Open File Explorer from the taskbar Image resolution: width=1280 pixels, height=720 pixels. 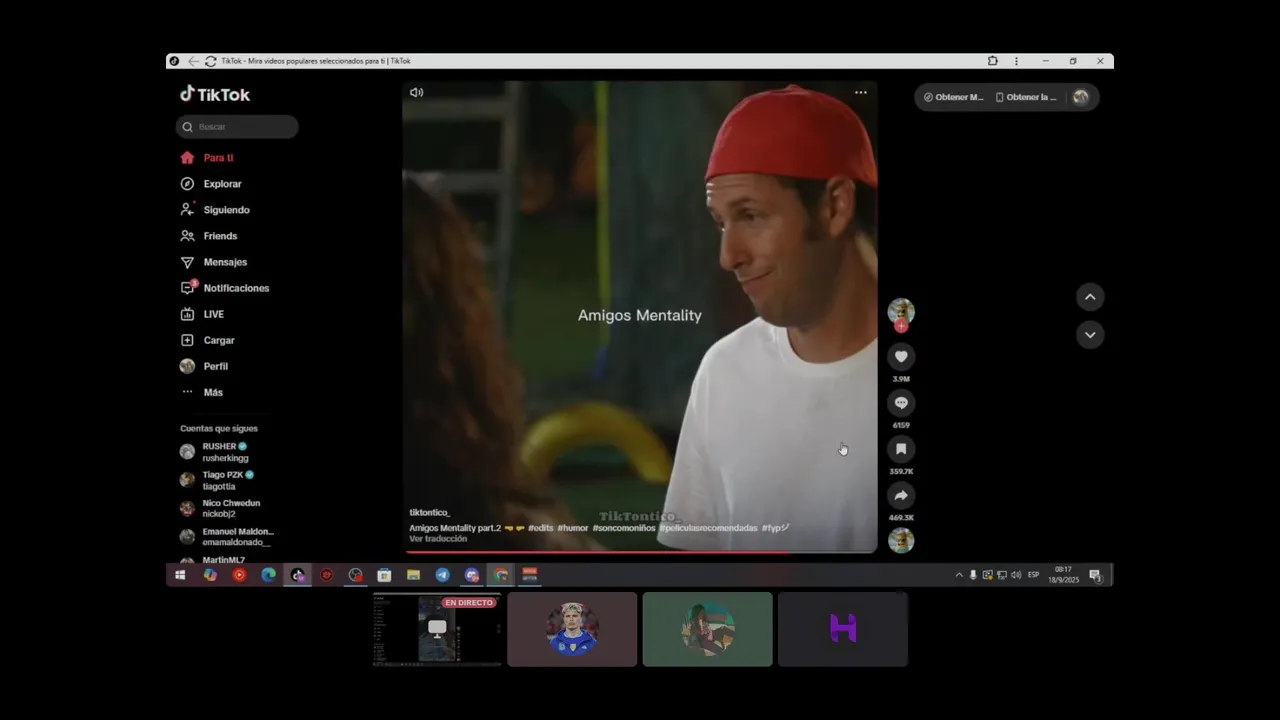(x=413, y=575)
